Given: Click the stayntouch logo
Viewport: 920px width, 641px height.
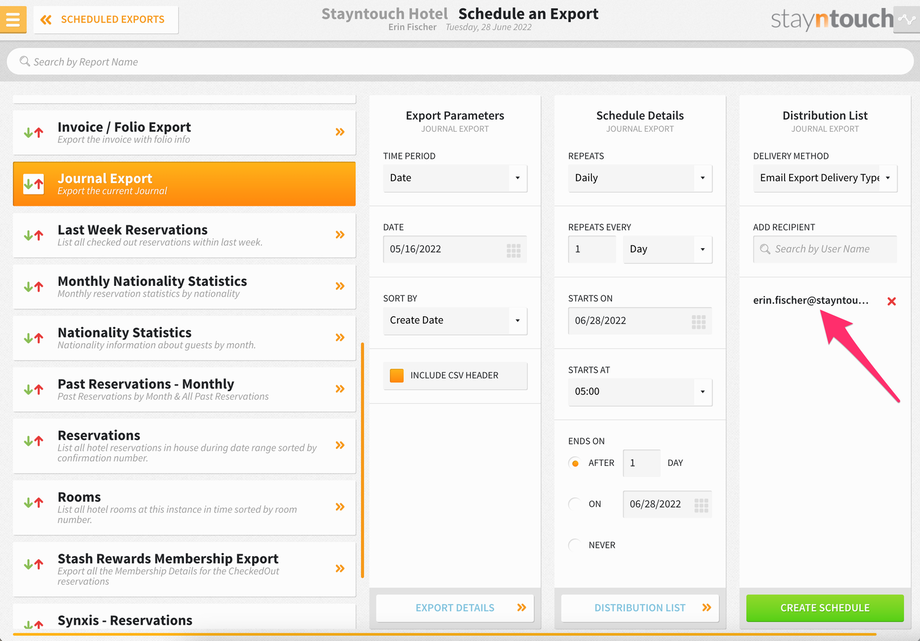Looking at the screenshot, I should 832,19.
